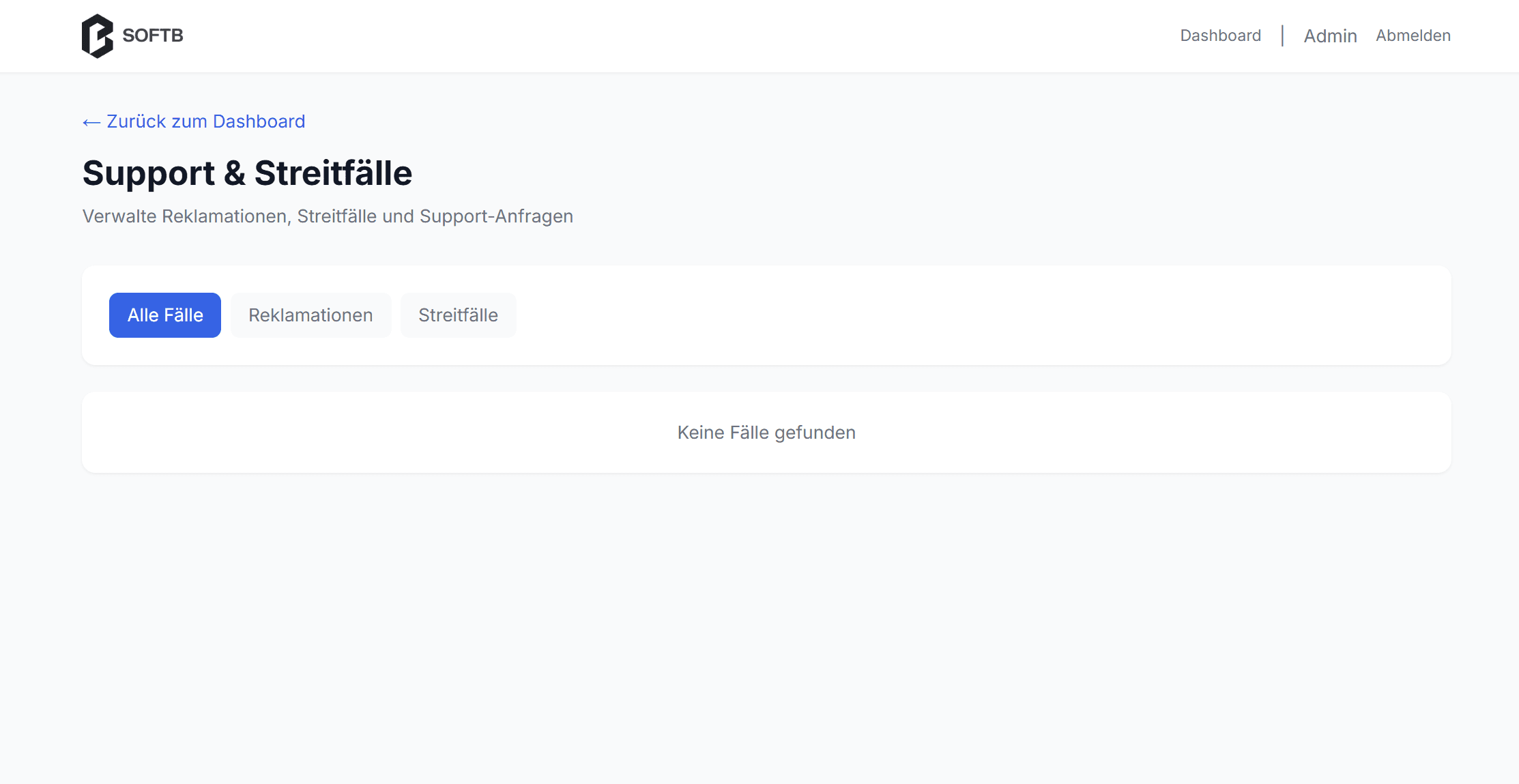Click the left arrow back icon
Screen dimensions: 1519x784
pos(91,122)
